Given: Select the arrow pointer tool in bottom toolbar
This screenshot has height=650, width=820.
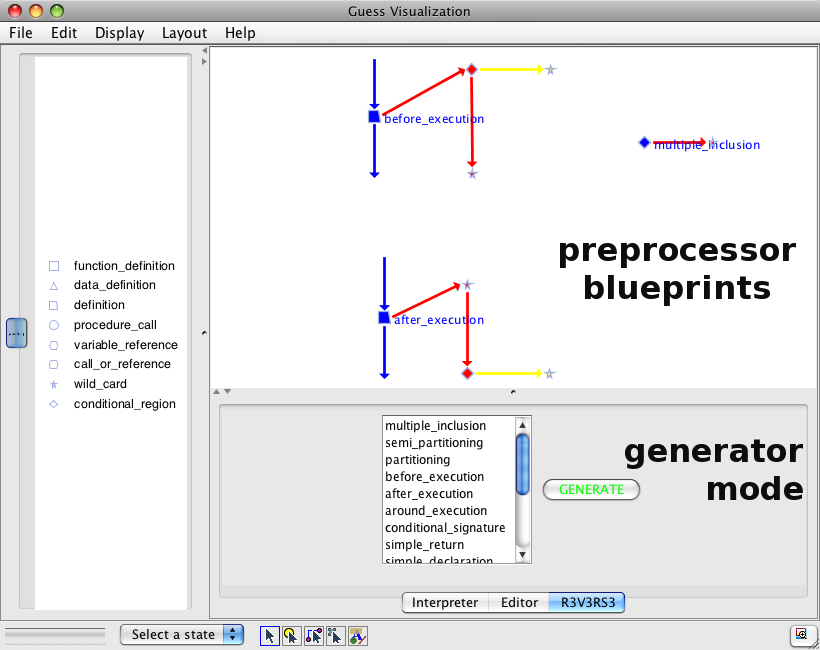Looking at the screenshot, I should coord(270,635).
